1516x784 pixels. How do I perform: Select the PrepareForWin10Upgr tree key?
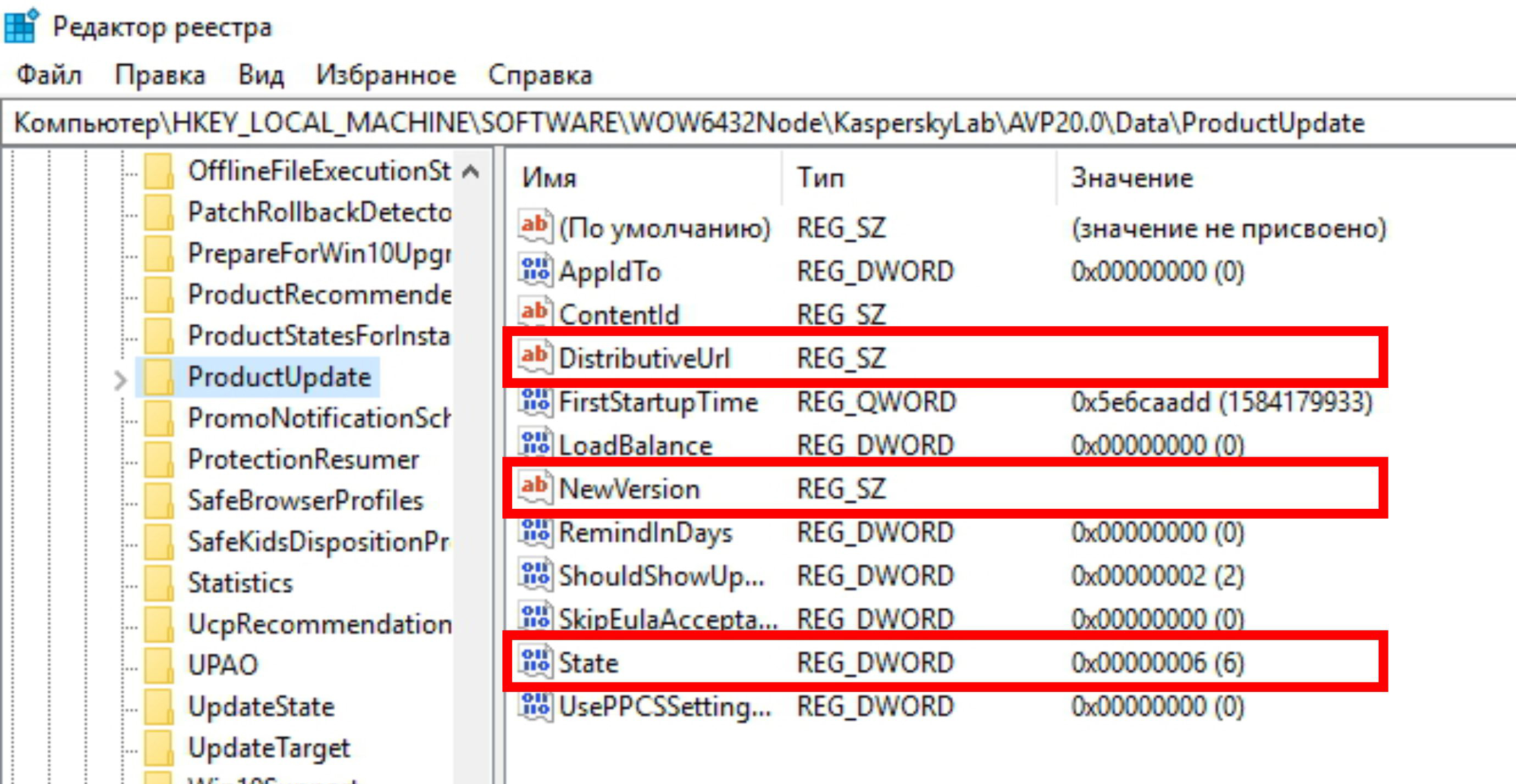pyautogui.click(x=319, y=254)
